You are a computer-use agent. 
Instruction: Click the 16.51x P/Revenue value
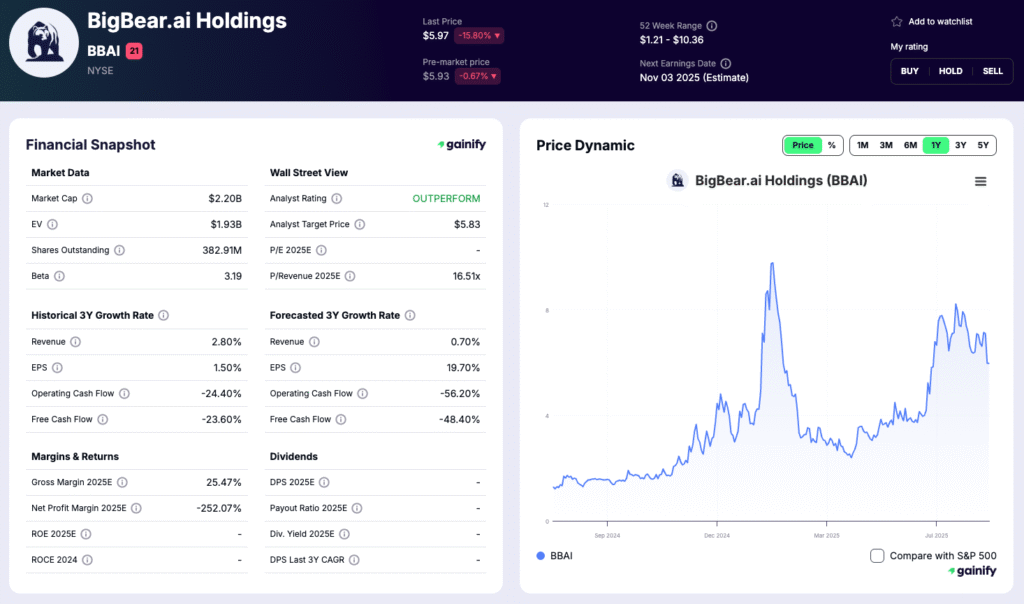click(x=466, y=276)
